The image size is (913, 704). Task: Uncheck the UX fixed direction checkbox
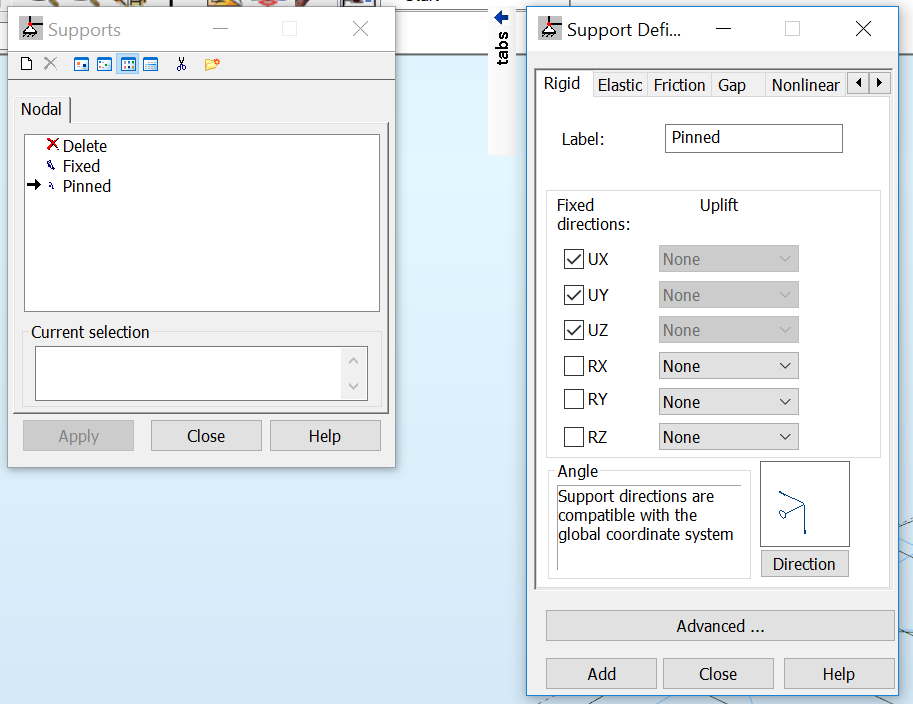[574, 259]
